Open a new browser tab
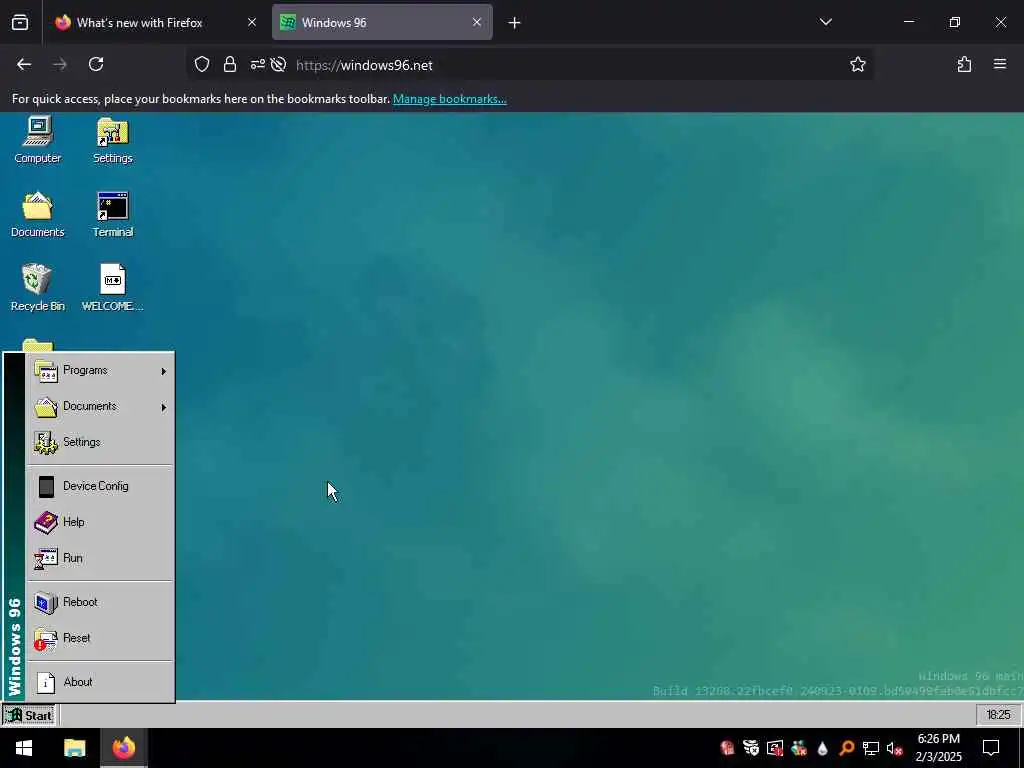The image size is (1024, 768). (515, 23)
